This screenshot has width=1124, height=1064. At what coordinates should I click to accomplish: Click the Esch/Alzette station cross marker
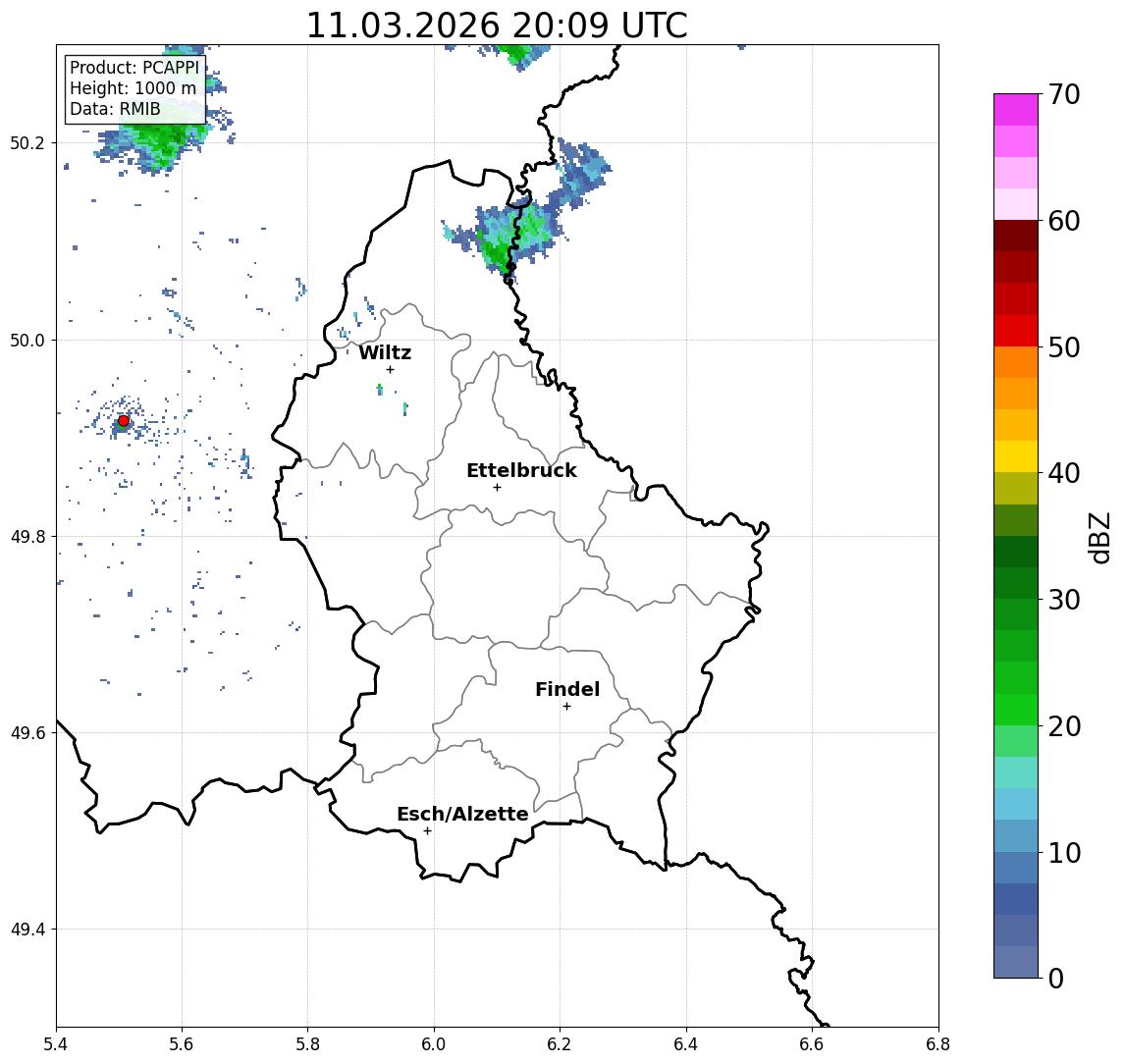[x=427, y=831]
